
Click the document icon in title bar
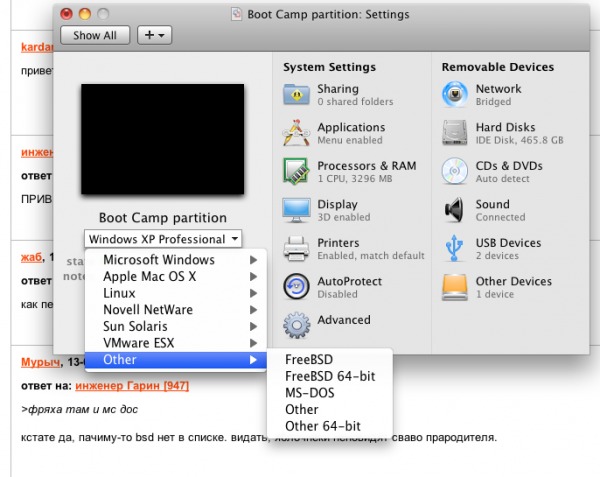pyautogui.click(x=236, y=15)
